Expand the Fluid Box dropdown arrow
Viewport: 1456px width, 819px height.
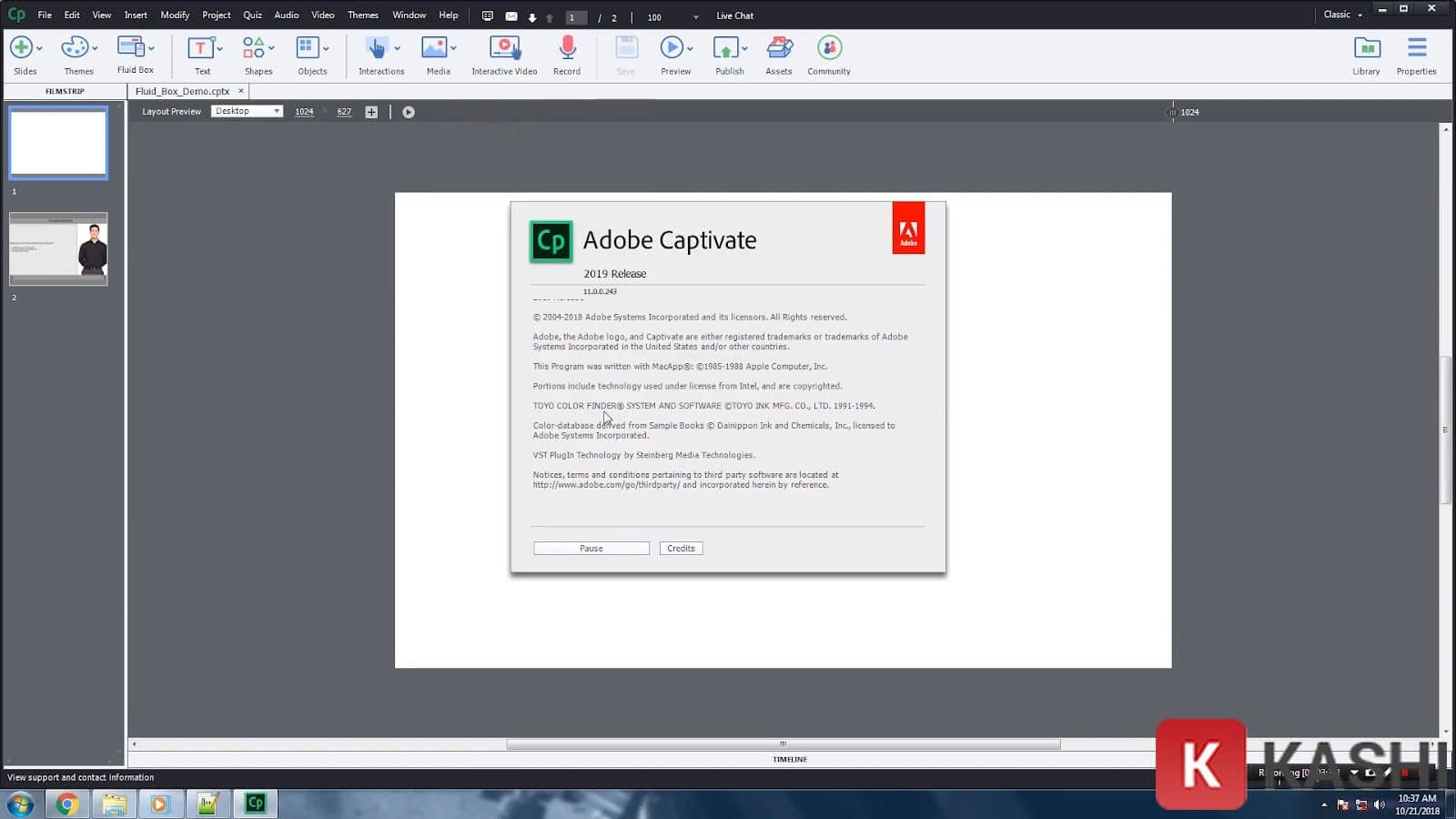click(151, 48)
